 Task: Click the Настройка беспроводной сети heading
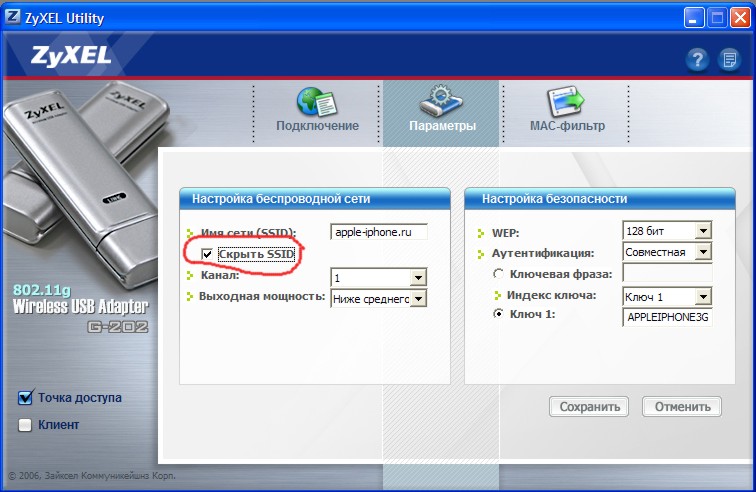click(281, 199)
